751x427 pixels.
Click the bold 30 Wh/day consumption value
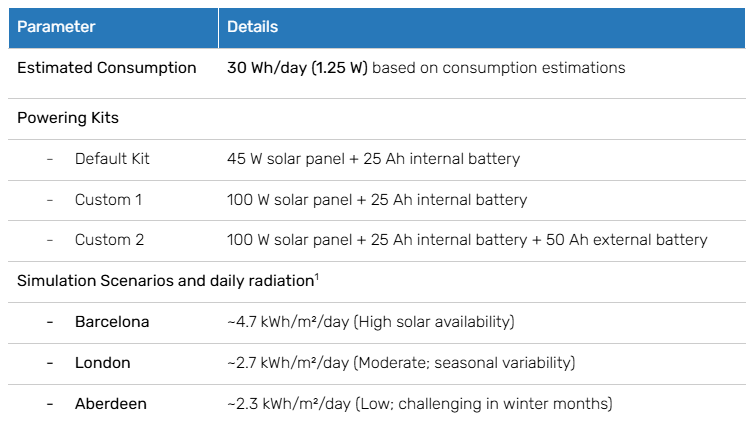click(x=297, y=68)
